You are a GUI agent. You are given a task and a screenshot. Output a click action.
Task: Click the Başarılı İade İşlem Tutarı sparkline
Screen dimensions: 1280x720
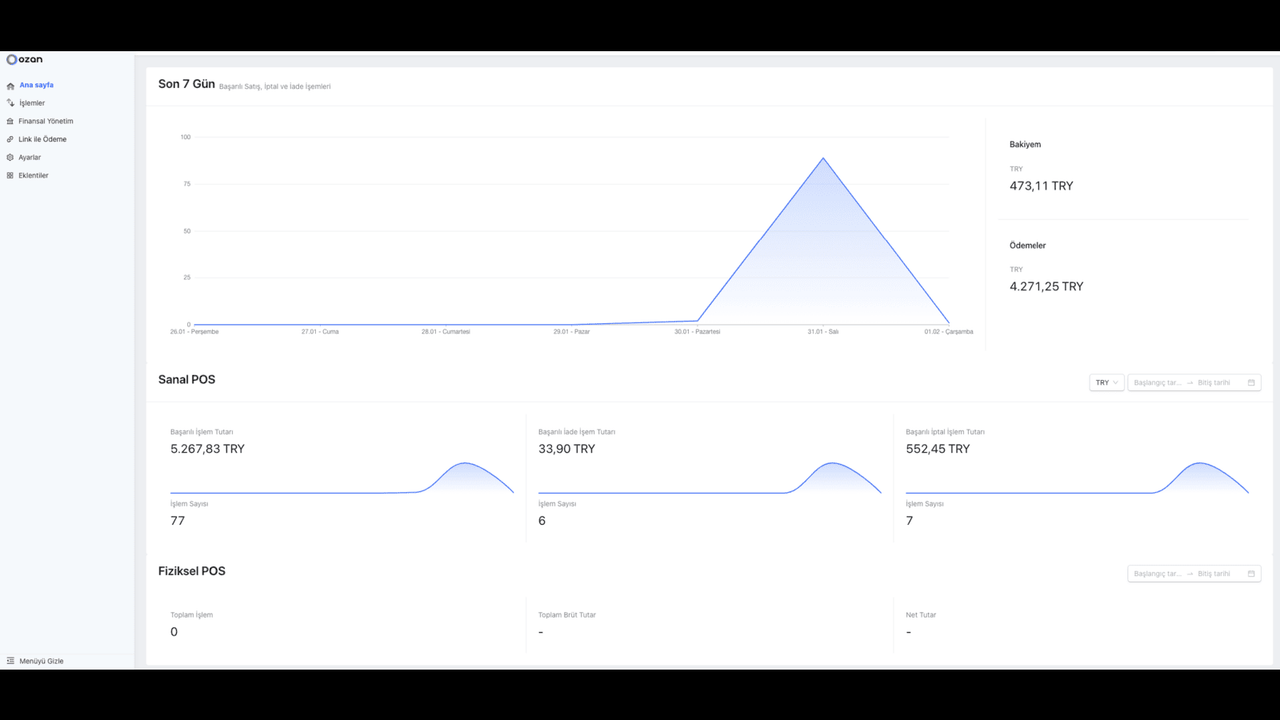point(710,478)
